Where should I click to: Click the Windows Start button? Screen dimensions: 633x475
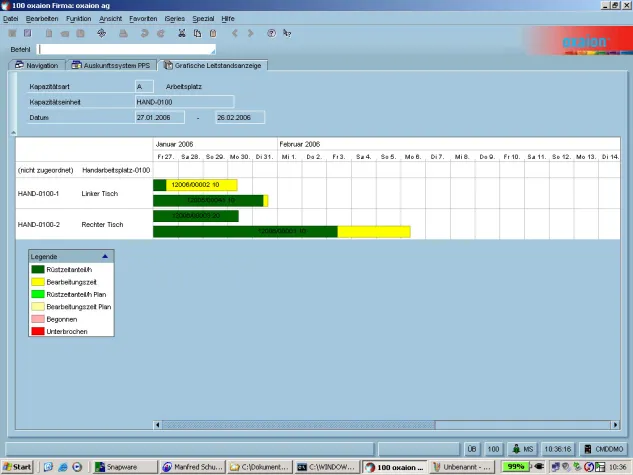tap(17, 467)
